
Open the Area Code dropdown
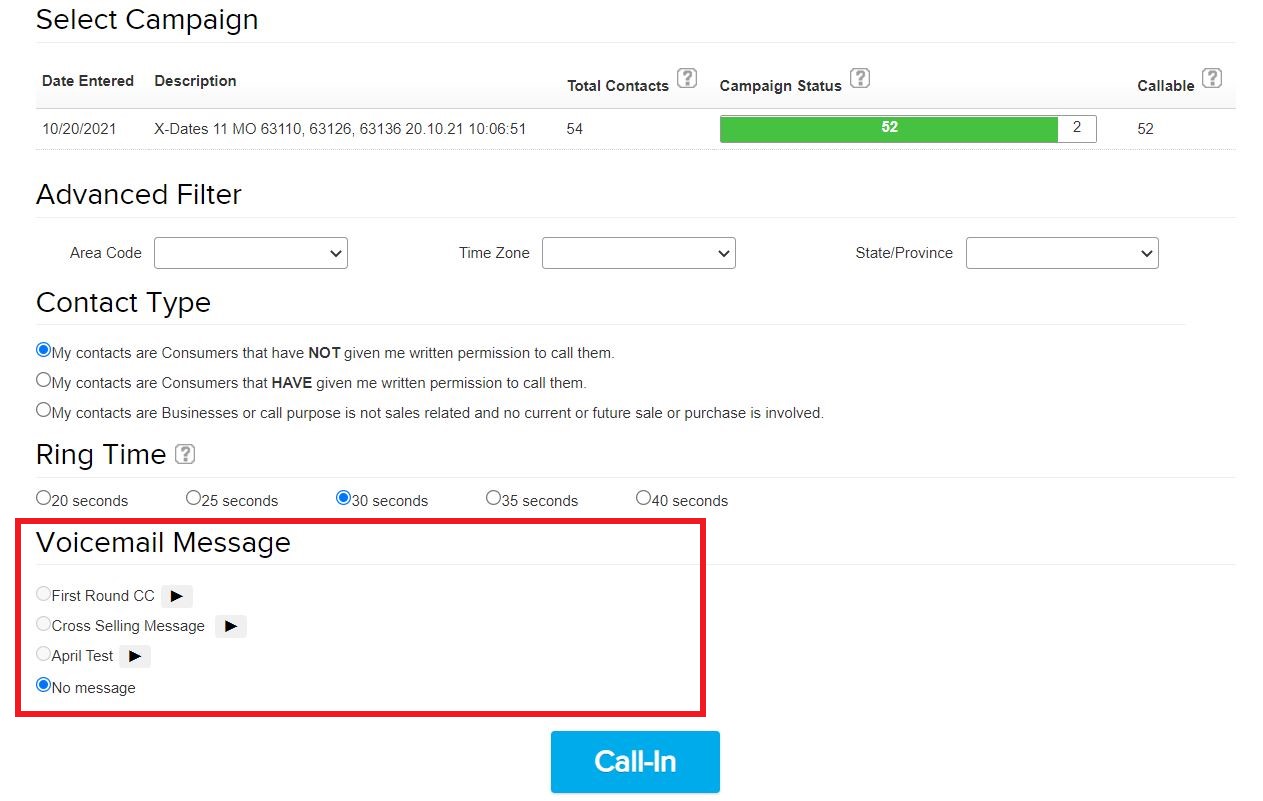pyautogui.click(x=251, y=253)
